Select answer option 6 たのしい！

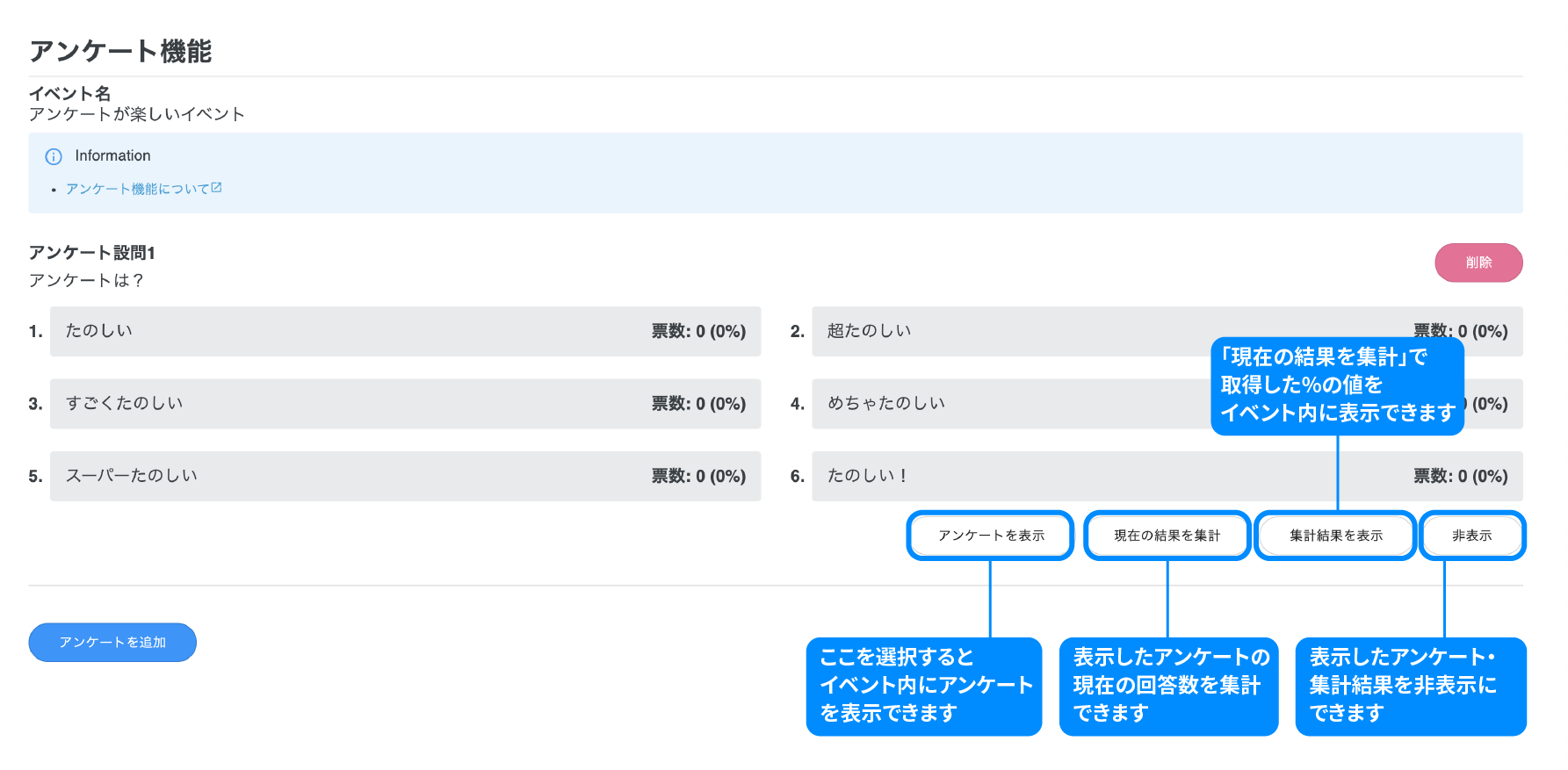click(x=1098, y=476)
